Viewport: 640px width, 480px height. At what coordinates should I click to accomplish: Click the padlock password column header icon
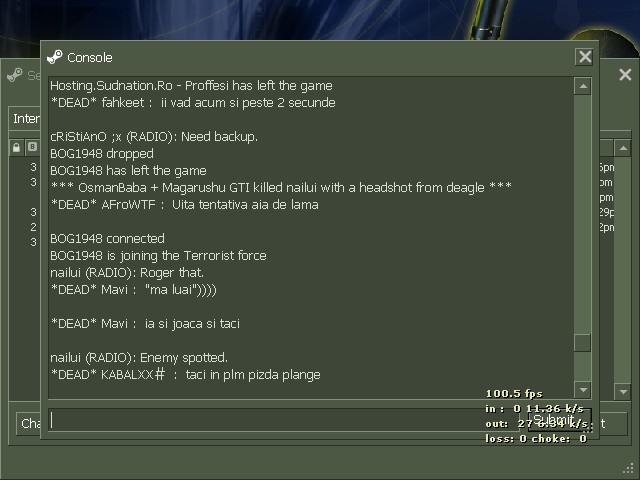point(16,147)
